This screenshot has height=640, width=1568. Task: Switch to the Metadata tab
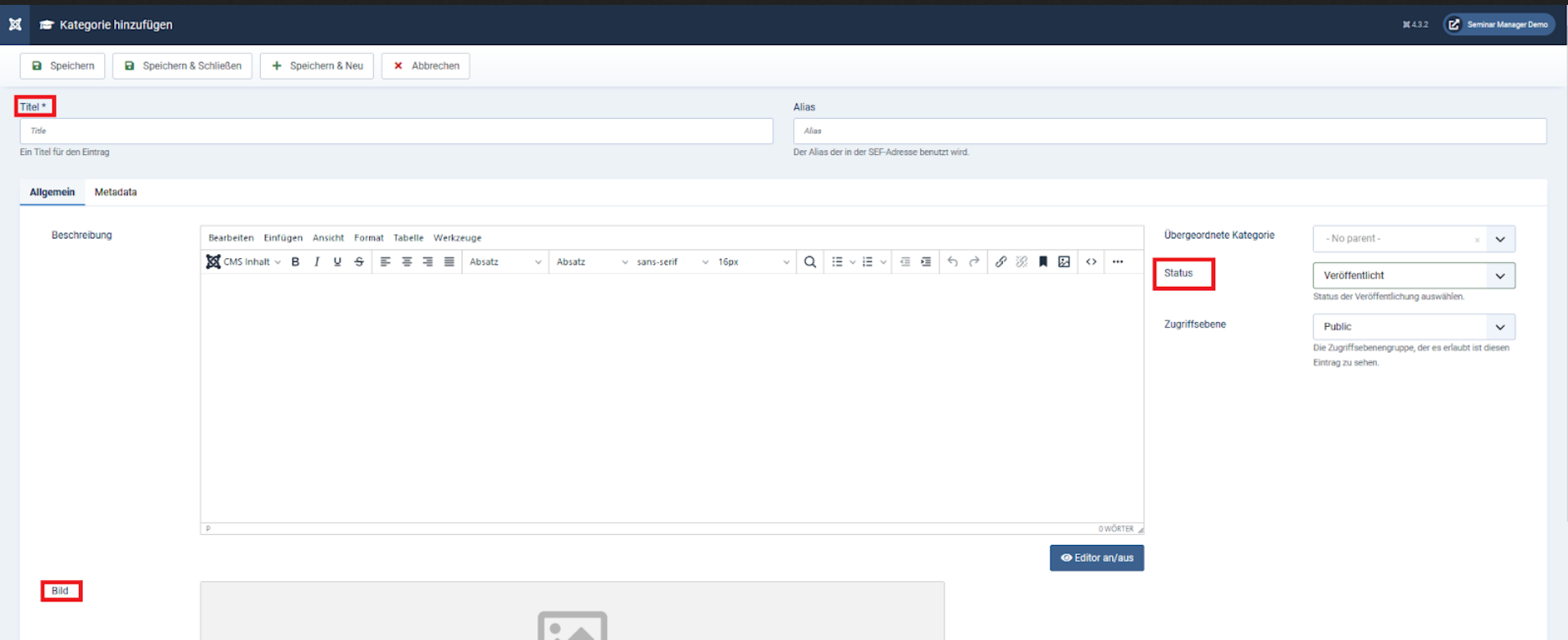click(x=116, y=193)
